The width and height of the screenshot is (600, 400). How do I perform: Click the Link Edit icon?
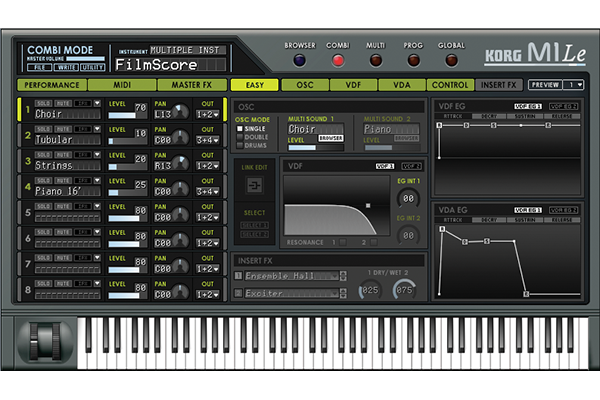pos(254,186)
